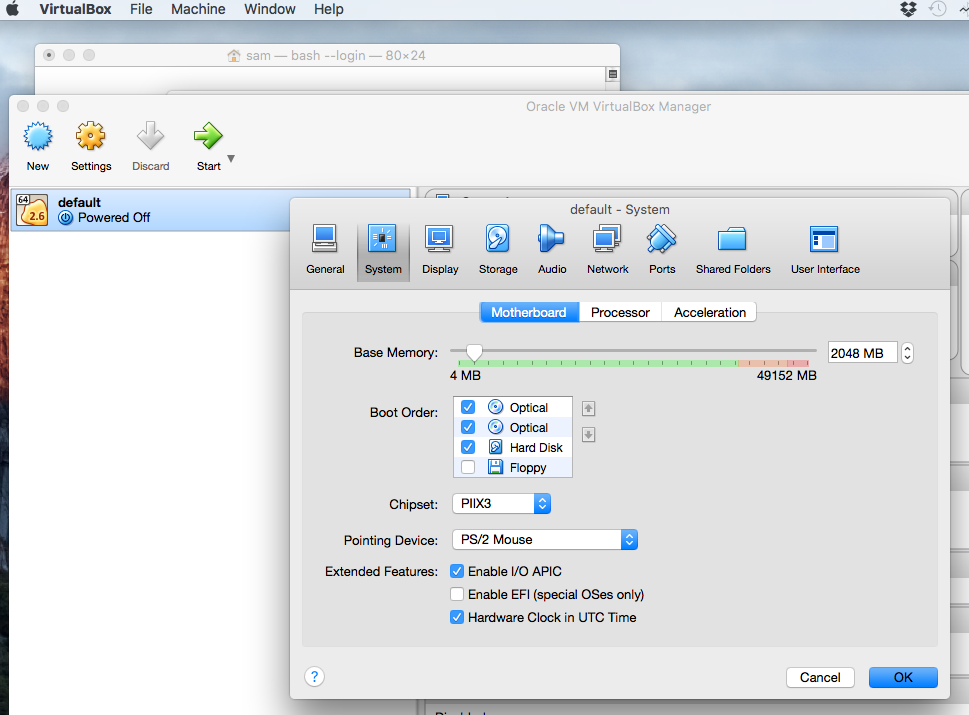Viewport: 969px width, 715px height.
Task: Open the Network settings section
Action: pyautogui.click(x=607, y=250)
